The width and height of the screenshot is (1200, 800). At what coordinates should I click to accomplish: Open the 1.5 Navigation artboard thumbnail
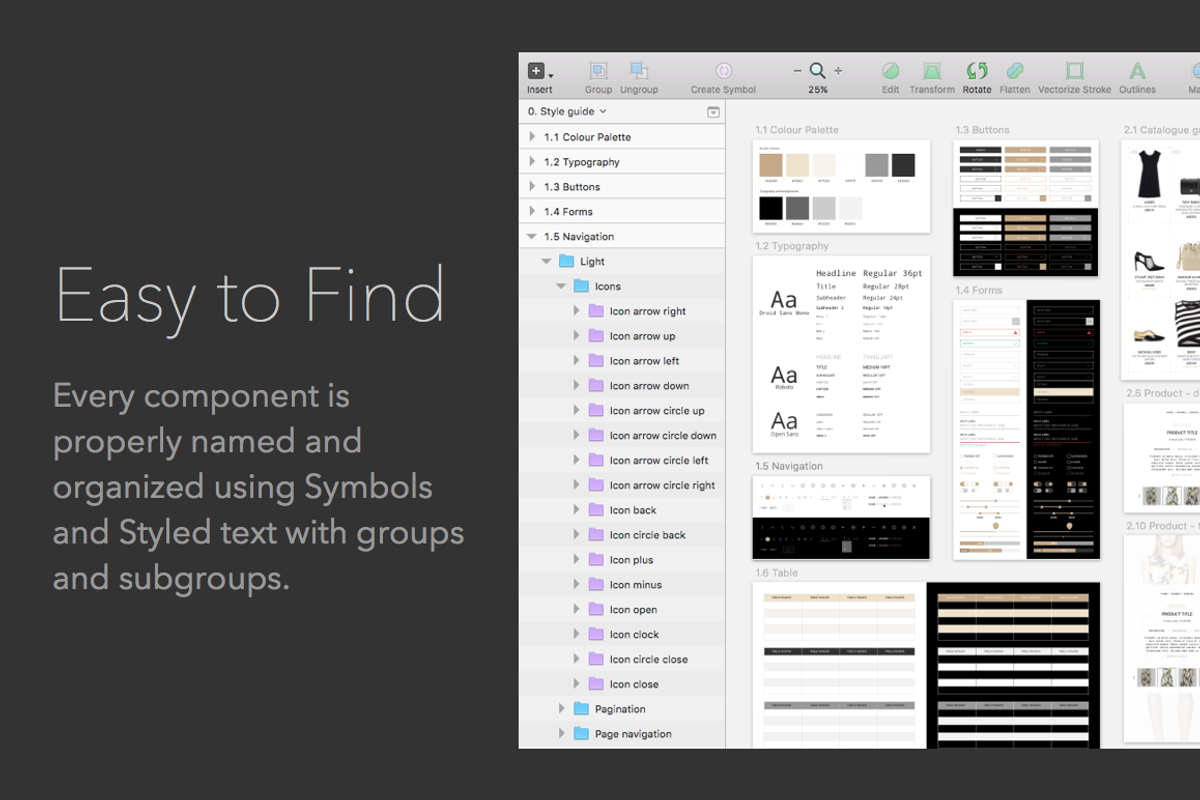pyautogui.click(x=841, y=517)
